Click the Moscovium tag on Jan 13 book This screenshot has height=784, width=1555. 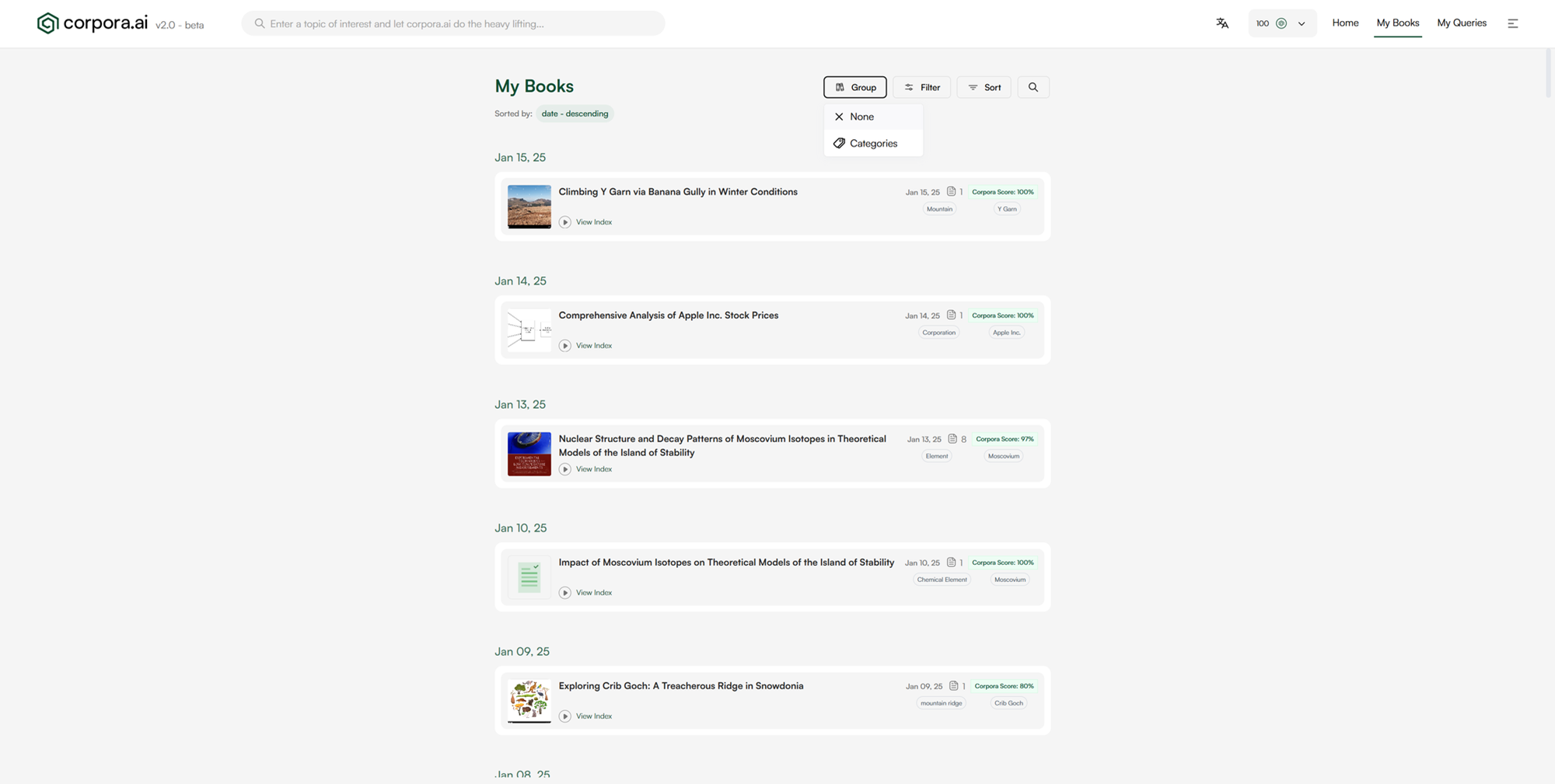click(x=1003, y=456)
